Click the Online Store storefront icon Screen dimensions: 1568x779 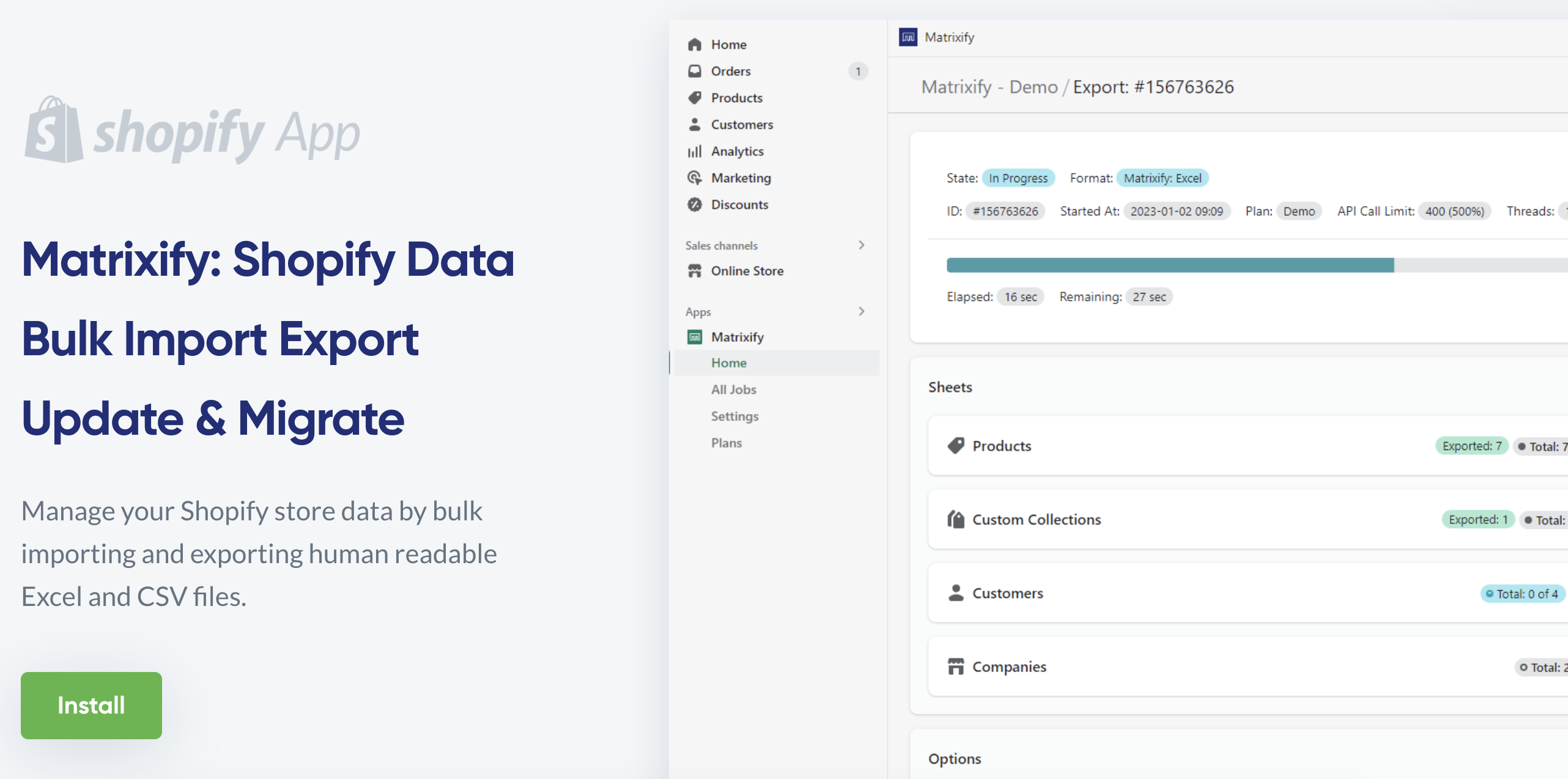(x=694, y=271)
